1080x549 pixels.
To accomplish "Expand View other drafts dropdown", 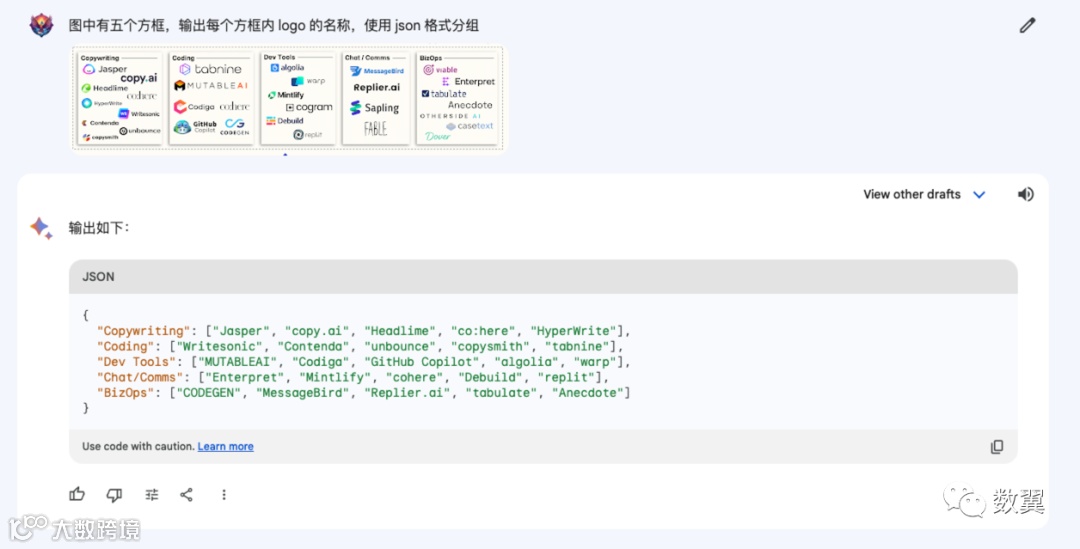I will click(x=979, y=195).
